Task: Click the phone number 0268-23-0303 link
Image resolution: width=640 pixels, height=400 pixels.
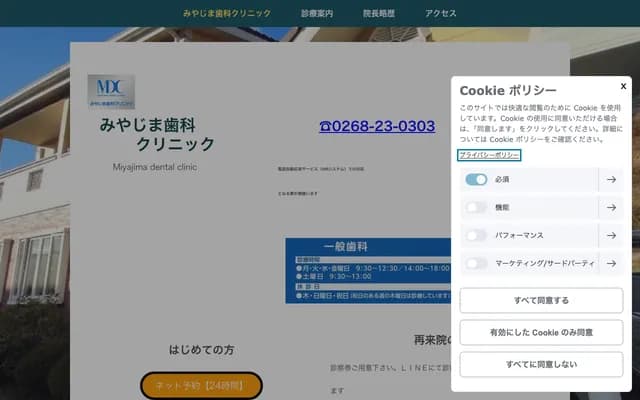Action: [377, 126]
